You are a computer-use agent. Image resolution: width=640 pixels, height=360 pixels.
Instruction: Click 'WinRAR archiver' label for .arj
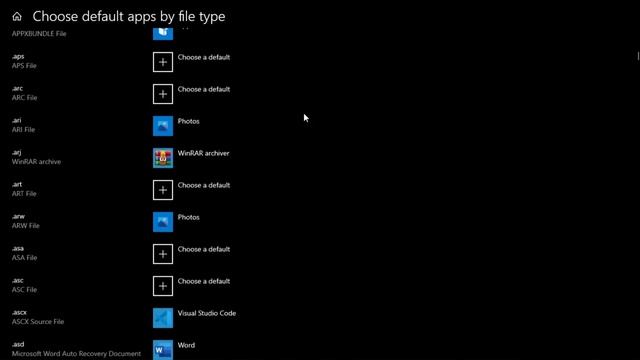(x=203, y=153)
